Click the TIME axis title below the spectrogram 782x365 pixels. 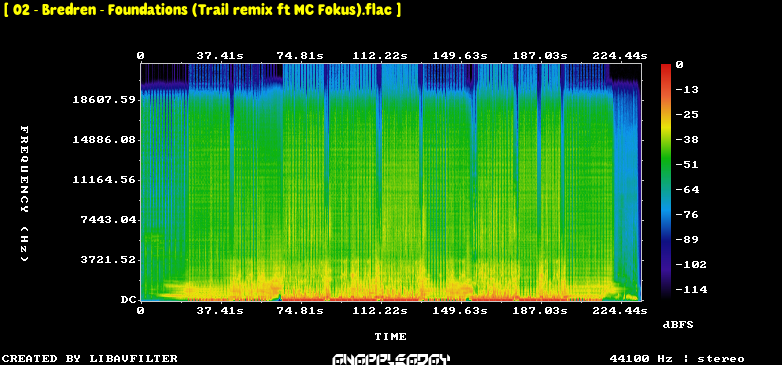pyautogui.click(x=391, y=337)
